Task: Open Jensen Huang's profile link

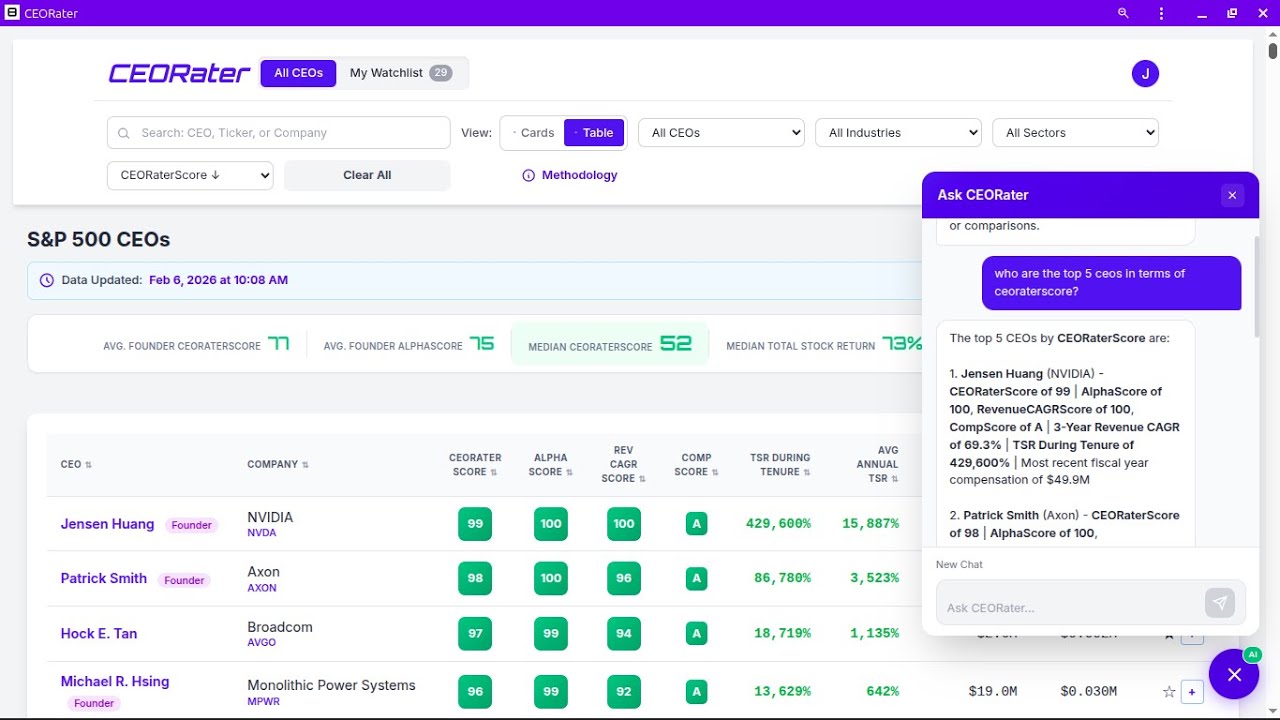Action: [x=107, y=524]
